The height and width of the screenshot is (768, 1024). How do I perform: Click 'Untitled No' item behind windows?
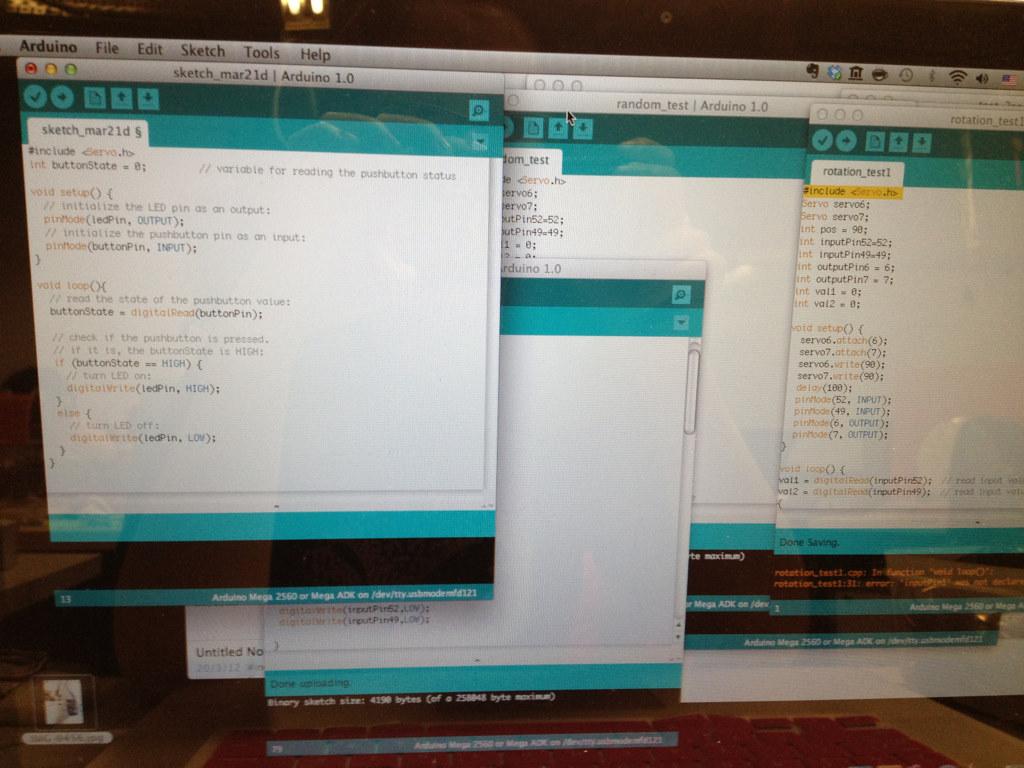click(x=229, y=652)
